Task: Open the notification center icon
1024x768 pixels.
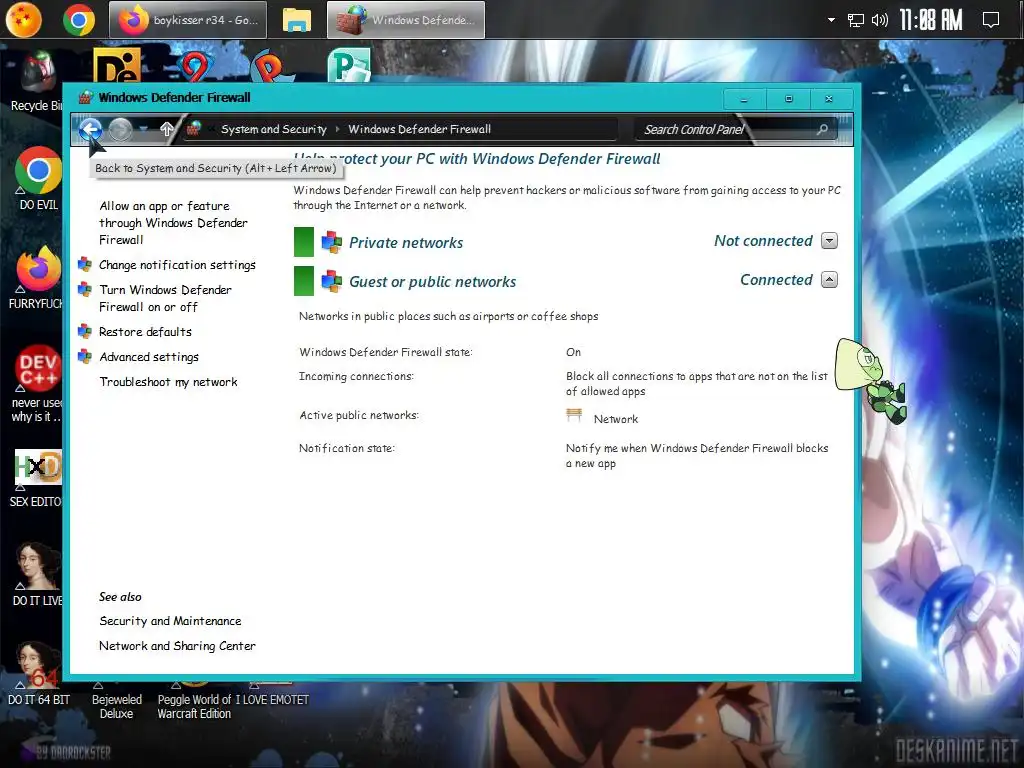Action: point(991,20)
